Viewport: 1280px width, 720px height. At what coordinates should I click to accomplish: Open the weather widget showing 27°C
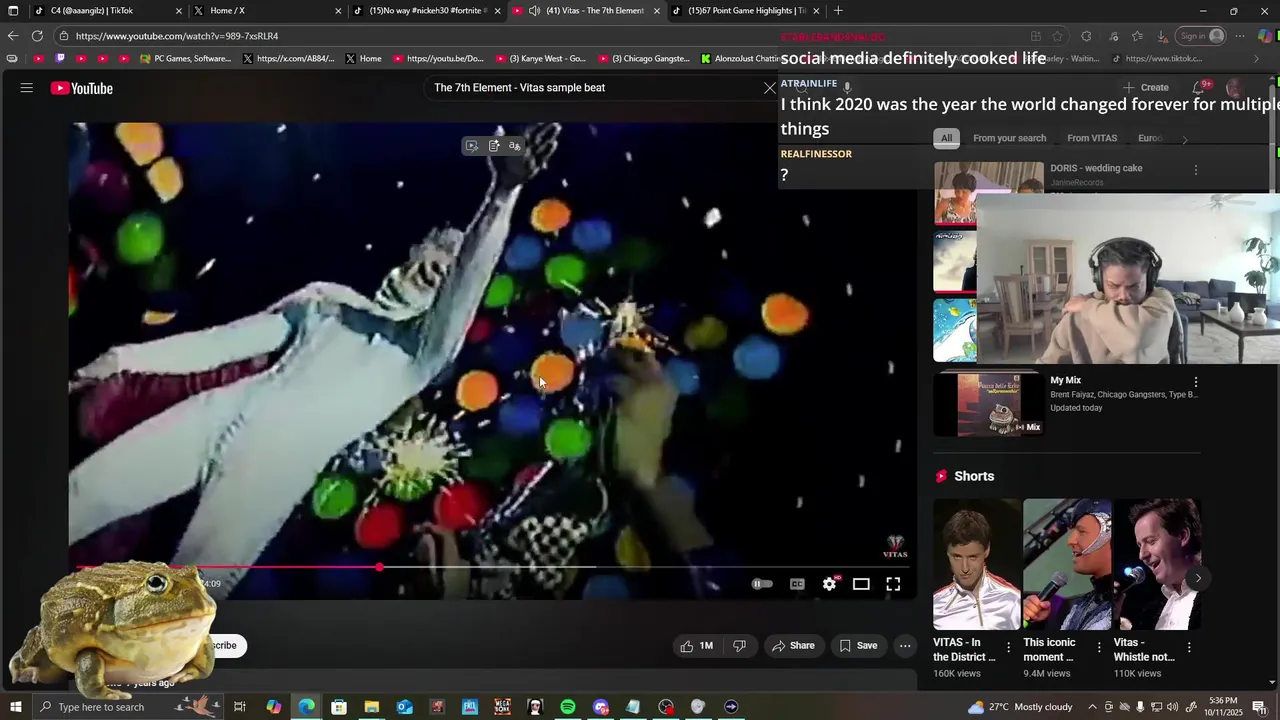point(1020,707)
